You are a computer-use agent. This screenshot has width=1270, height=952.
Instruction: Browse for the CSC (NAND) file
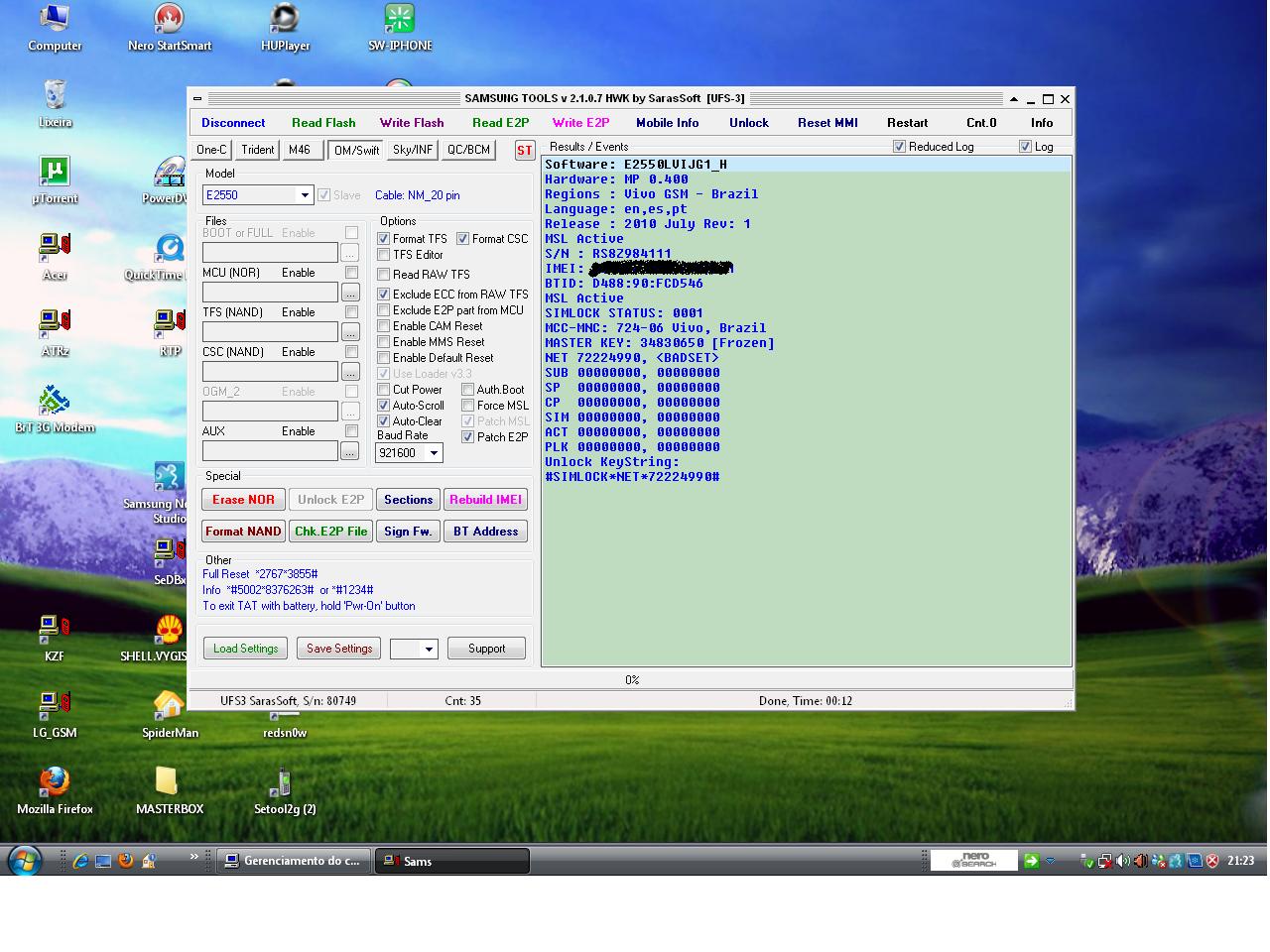click(x=349, y=372)
